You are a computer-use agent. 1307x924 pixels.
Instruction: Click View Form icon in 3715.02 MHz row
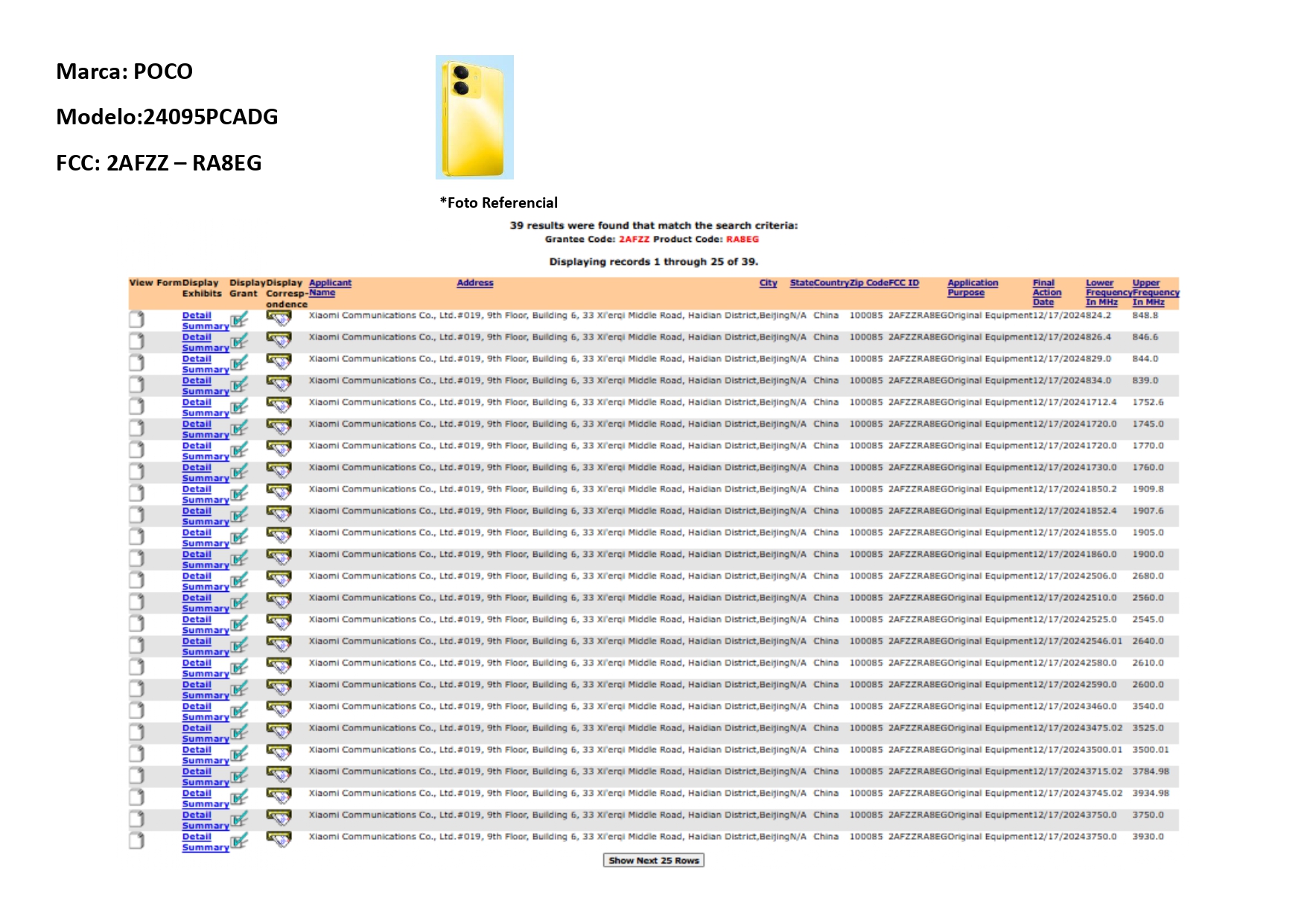pos(136,776)
